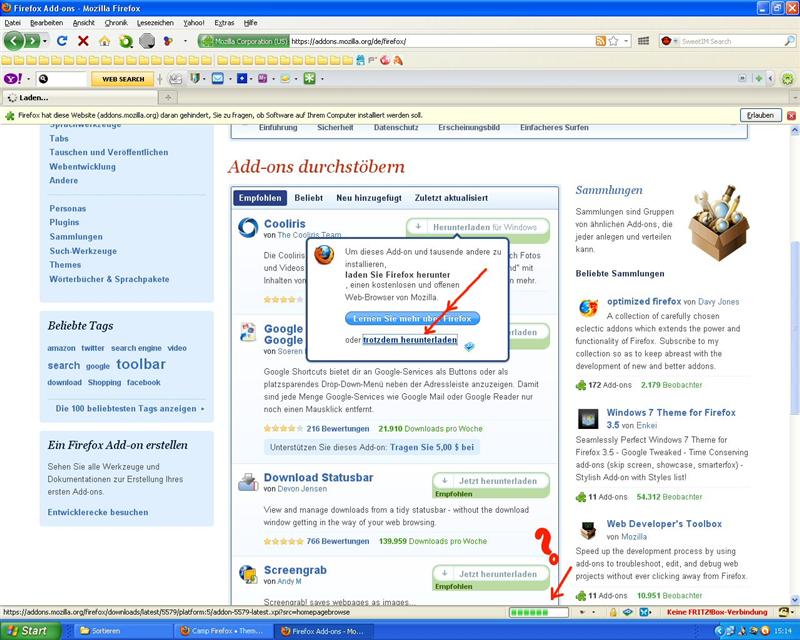This screenshot has width=800, height=640.
Task: Click Lernen Sie mehr über Firefox button
Action: pos(412,318)
